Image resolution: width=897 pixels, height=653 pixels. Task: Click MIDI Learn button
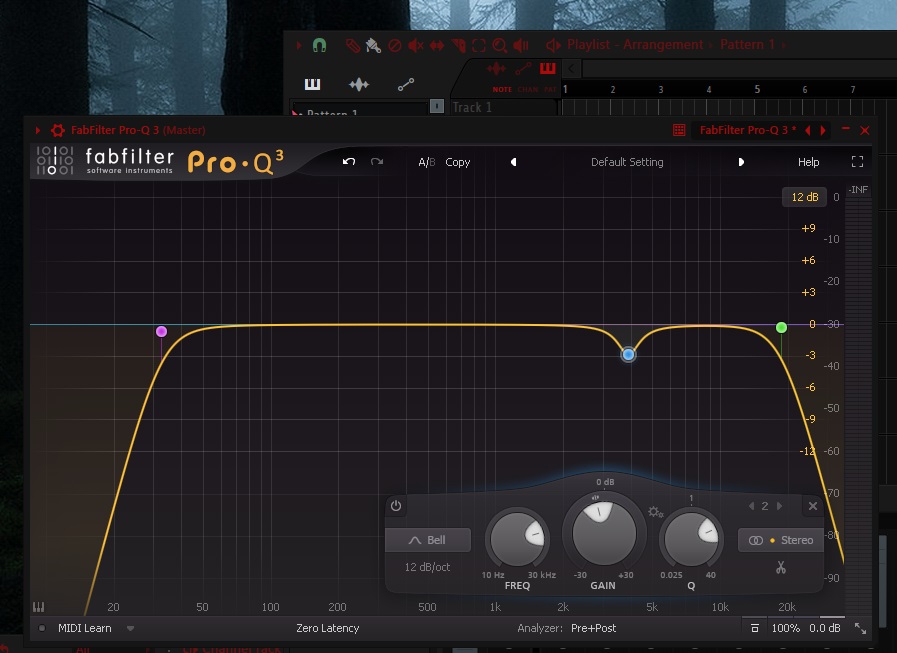(85, 628)
